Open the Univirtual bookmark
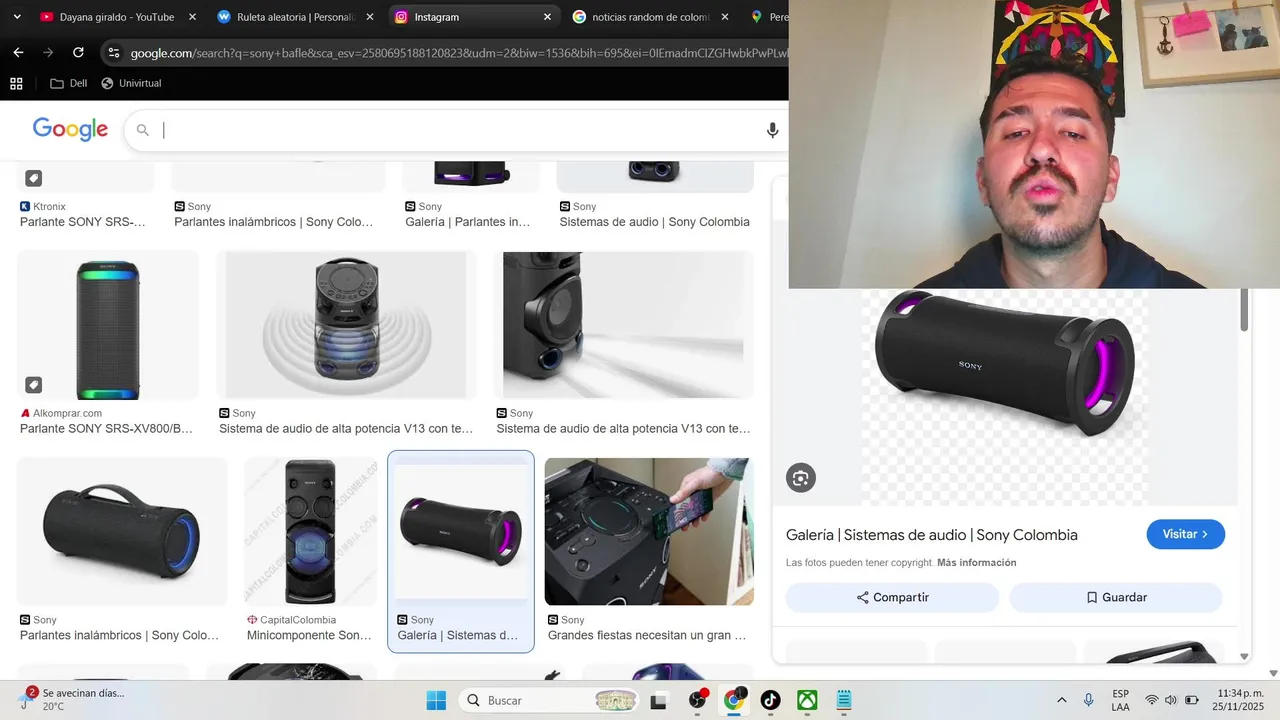Viewport: 1280px width, 720px height. pos(131,83)
